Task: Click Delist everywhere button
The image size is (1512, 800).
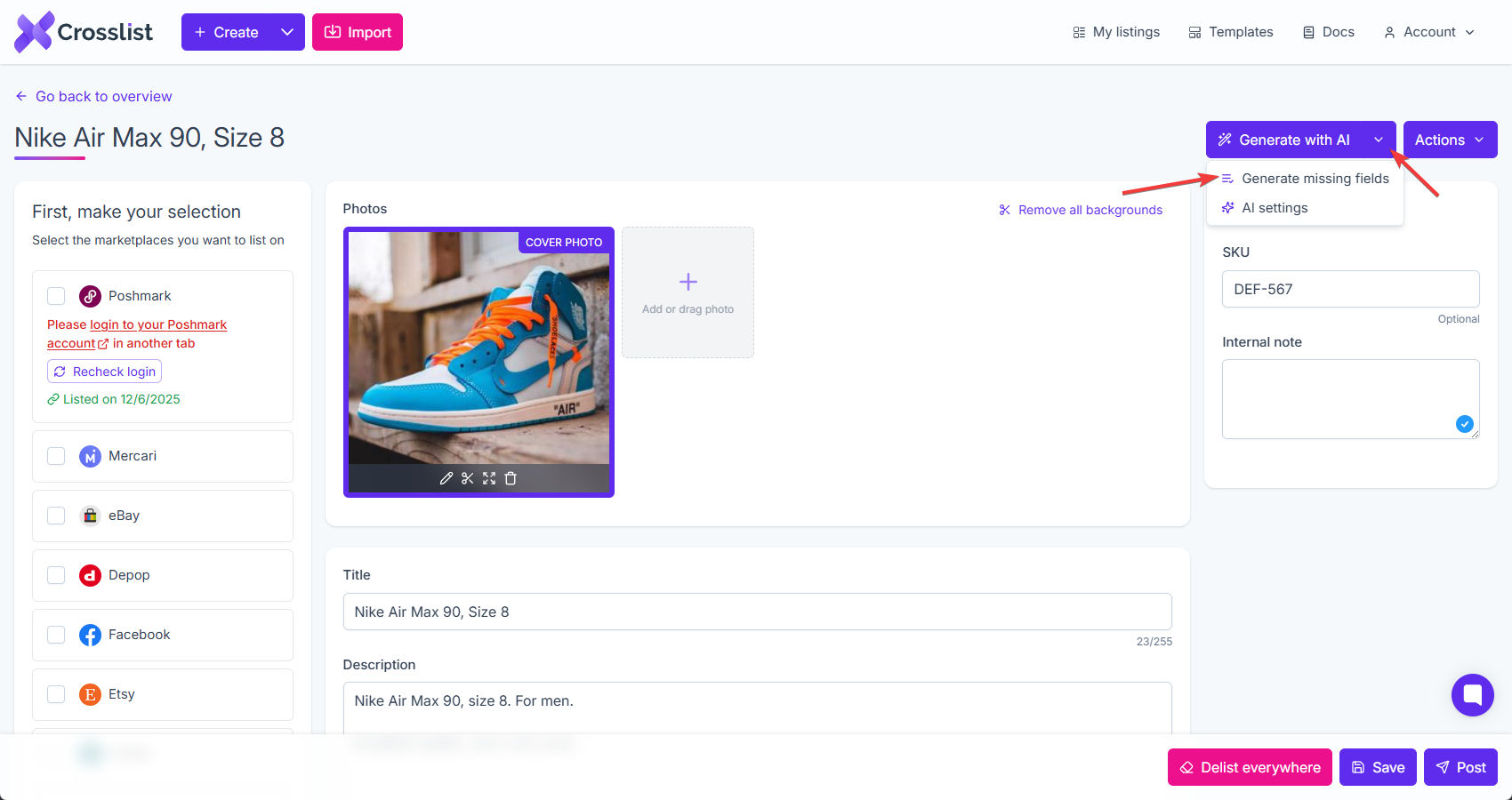Action: click(x=1250, y=767)
